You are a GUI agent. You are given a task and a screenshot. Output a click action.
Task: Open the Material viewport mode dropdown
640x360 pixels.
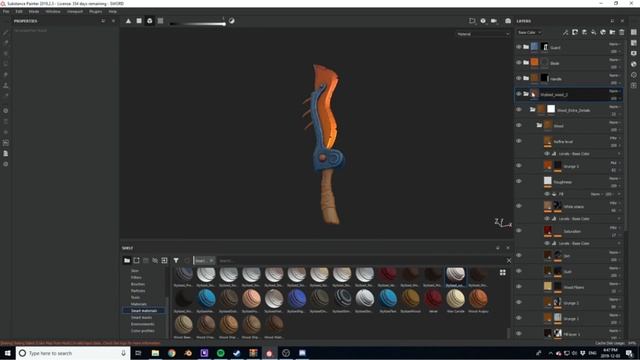483,34
